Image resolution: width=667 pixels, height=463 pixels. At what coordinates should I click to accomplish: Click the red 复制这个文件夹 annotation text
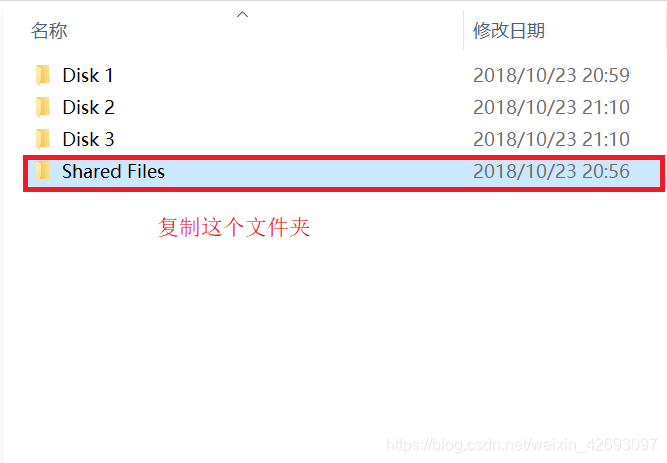pos(234,227)
